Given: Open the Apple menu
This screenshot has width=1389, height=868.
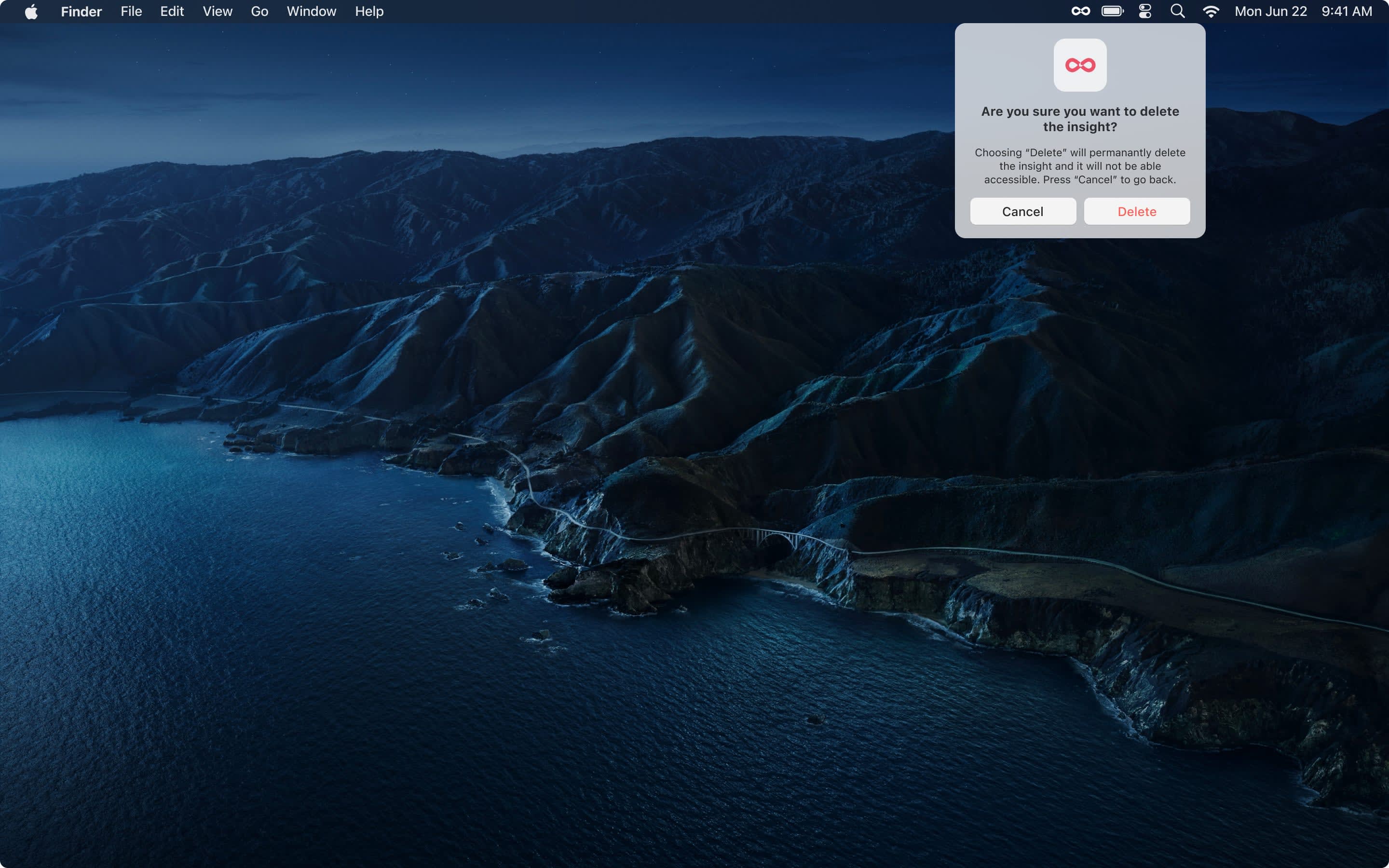Looking at the screenshot, I should [31, 12].
